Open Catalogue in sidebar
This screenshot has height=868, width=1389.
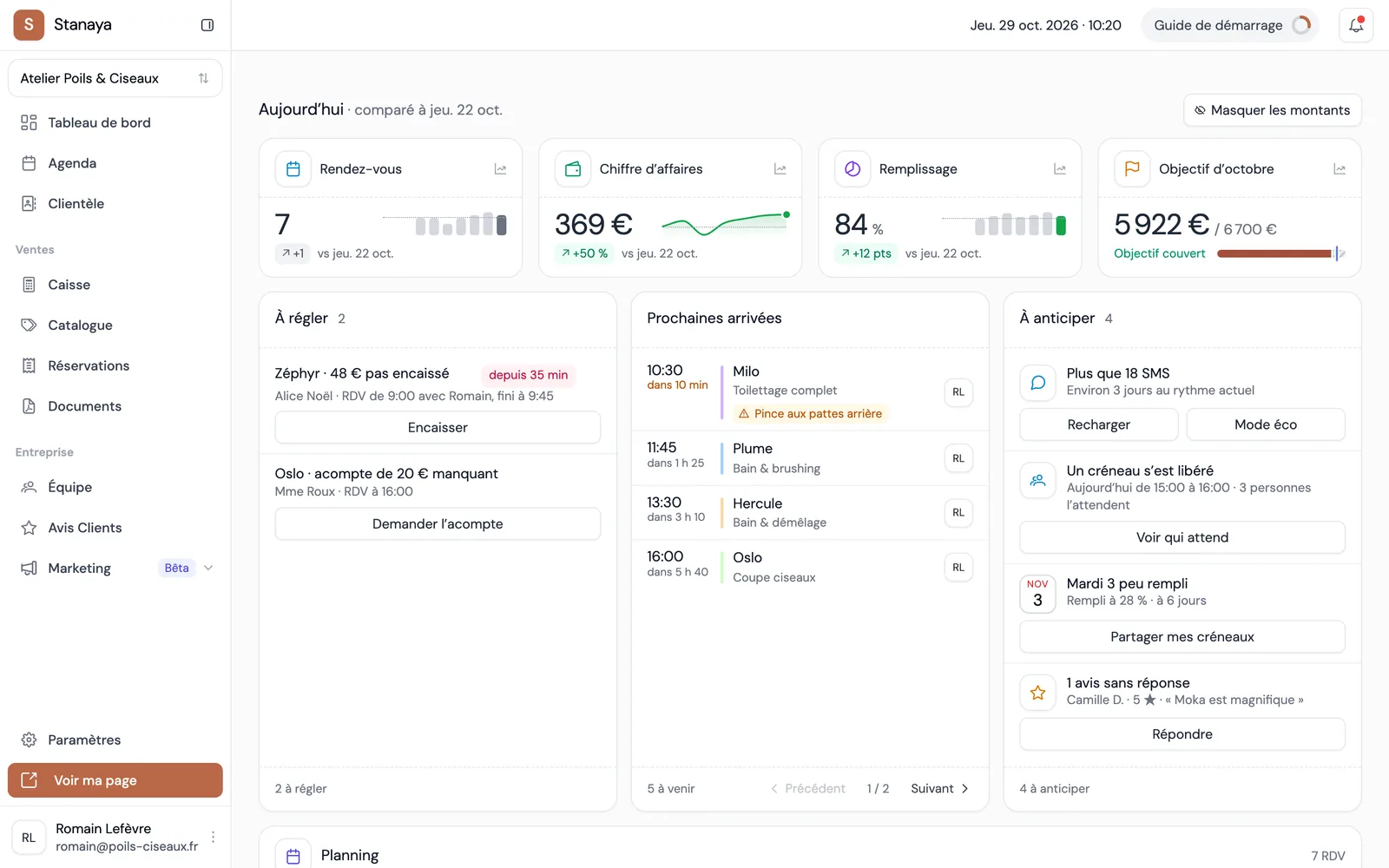coord(115,325)
